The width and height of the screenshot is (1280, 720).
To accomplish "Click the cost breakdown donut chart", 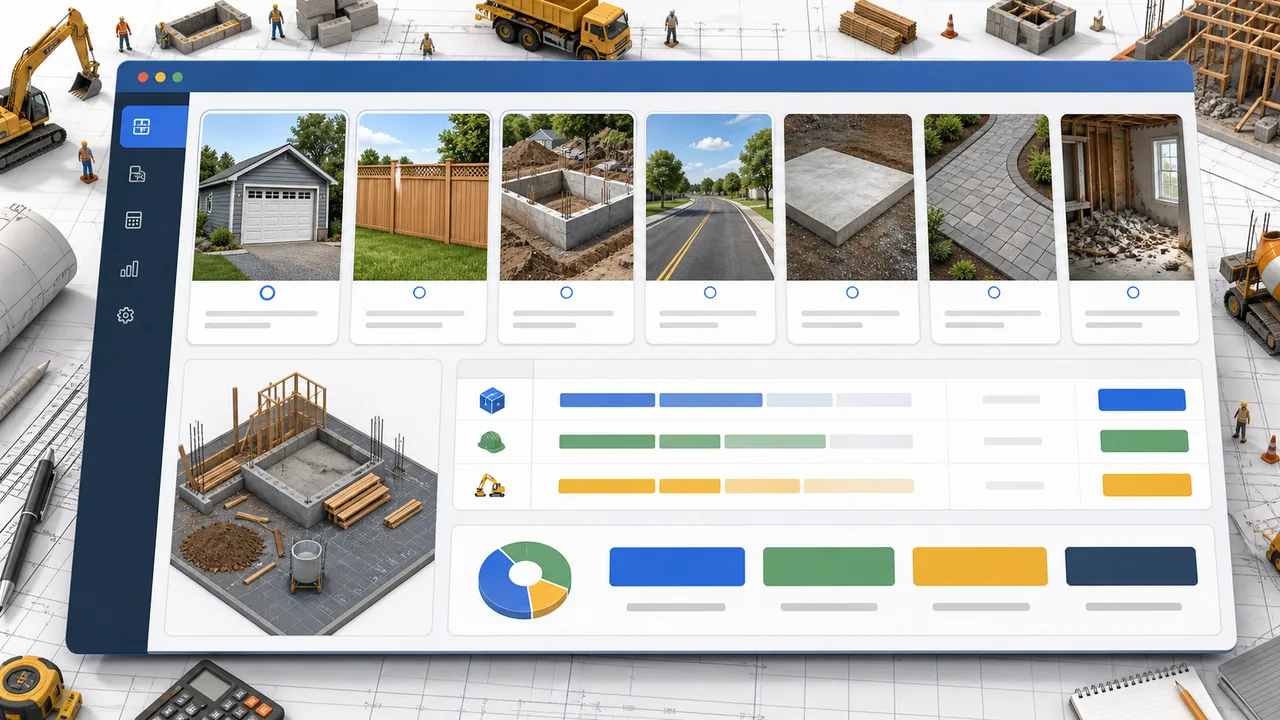I will click(524, 579).
